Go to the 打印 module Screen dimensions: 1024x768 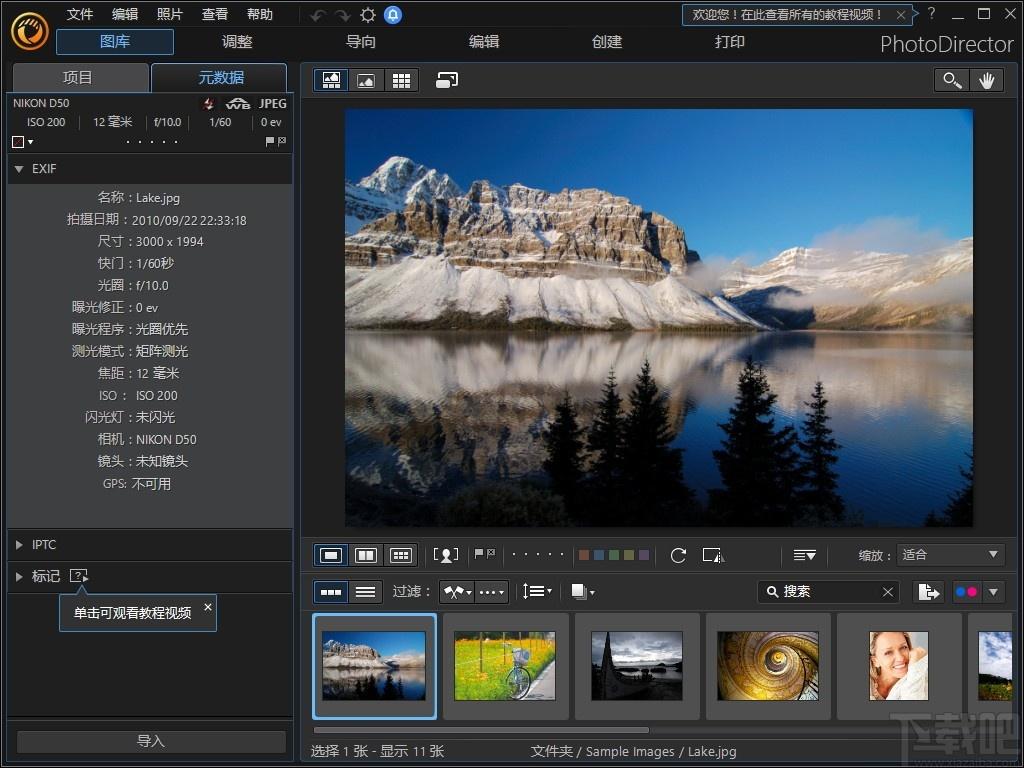[x=729, y=42]
